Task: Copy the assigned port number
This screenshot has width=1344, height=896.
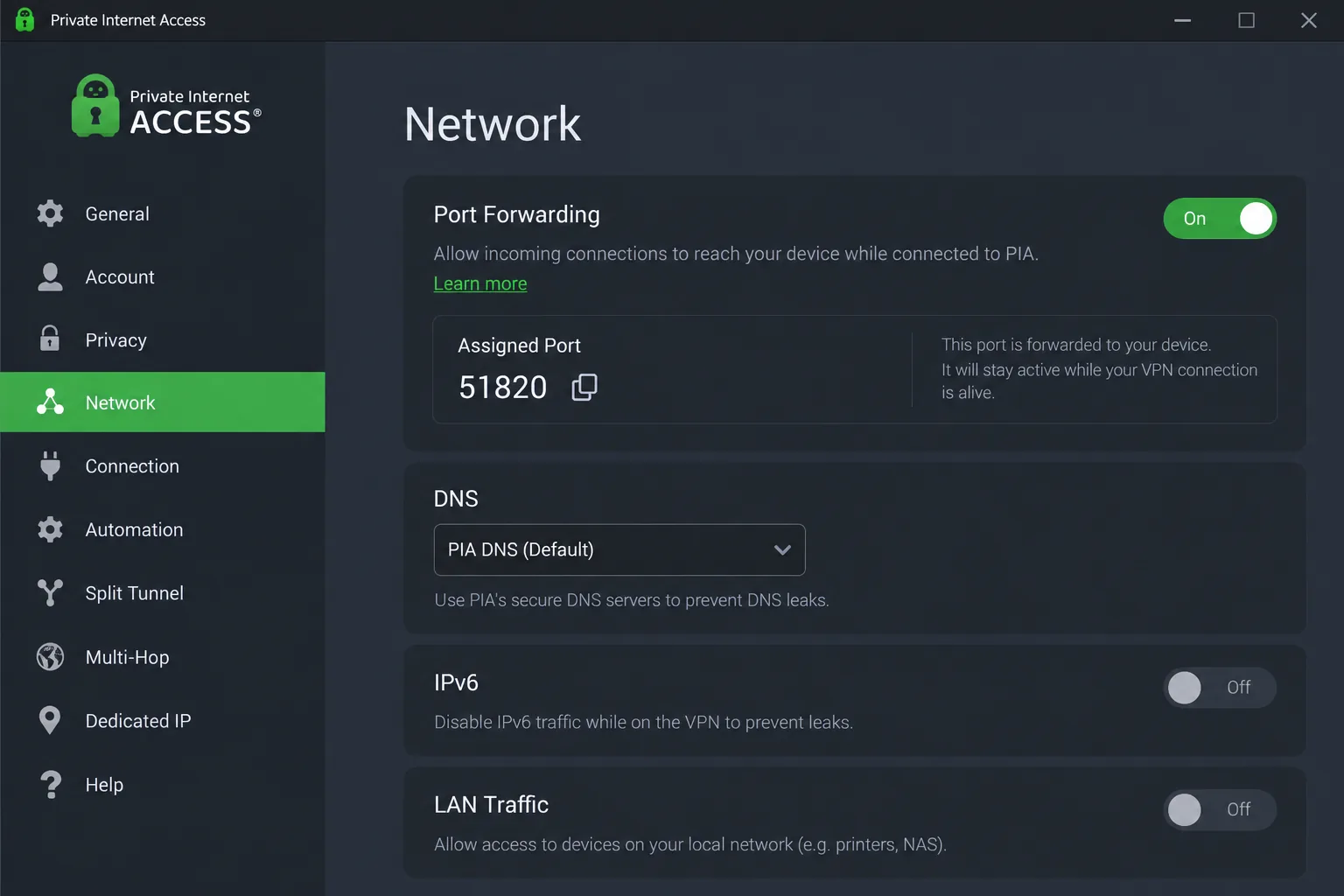Action: 584,387
